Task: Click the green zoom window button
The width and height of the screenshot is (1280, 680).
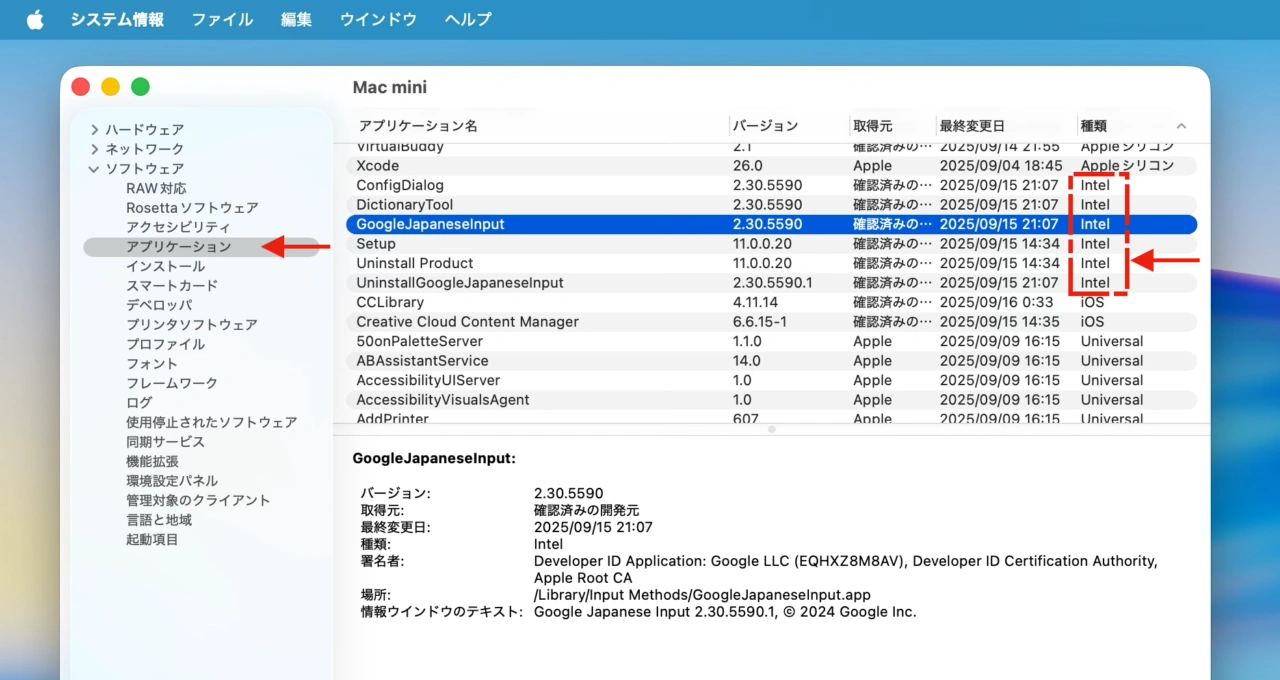Action: (141, 87)
